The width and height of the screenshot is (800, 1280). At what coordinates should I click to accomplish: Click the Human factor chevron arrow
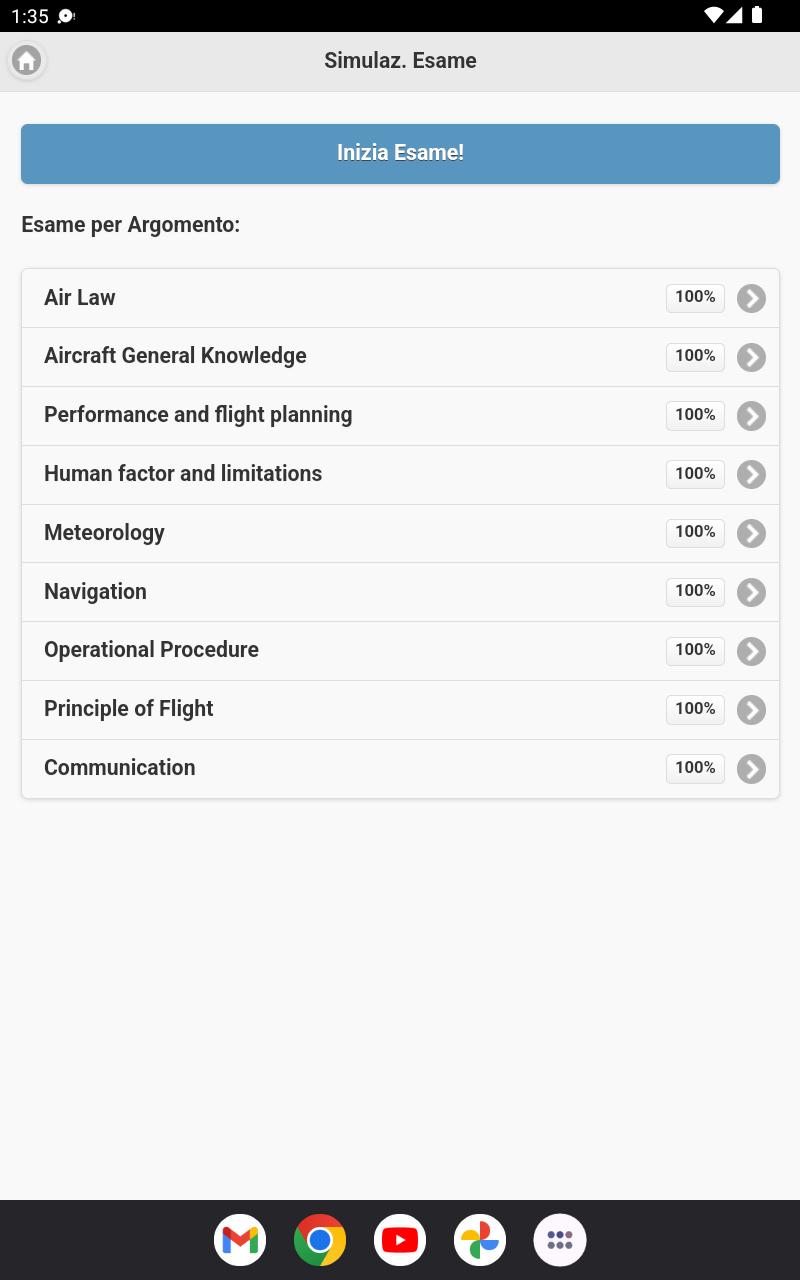coord(751,474)
